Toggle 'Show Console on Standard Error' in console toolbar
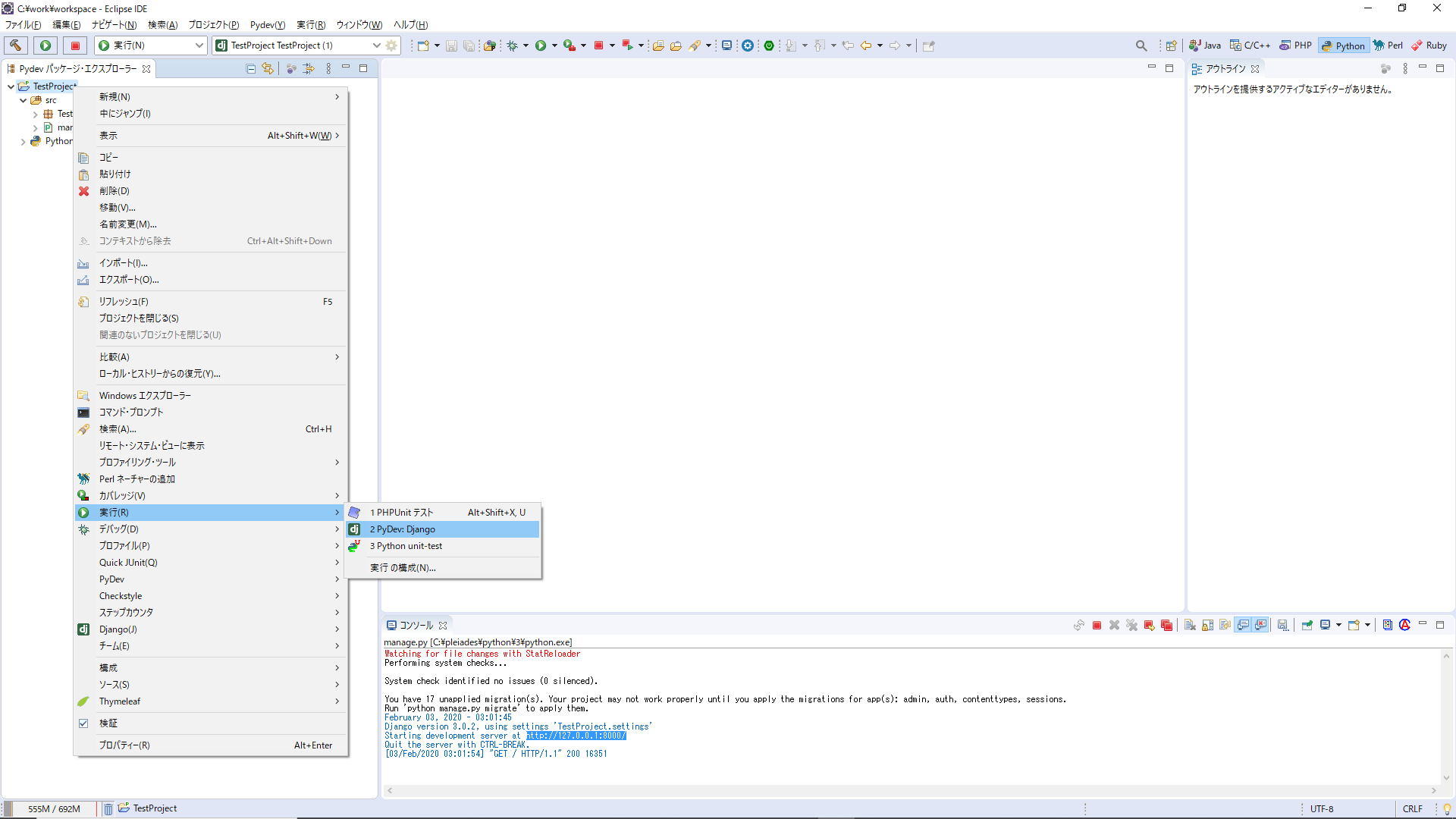 pos(1260,625)
